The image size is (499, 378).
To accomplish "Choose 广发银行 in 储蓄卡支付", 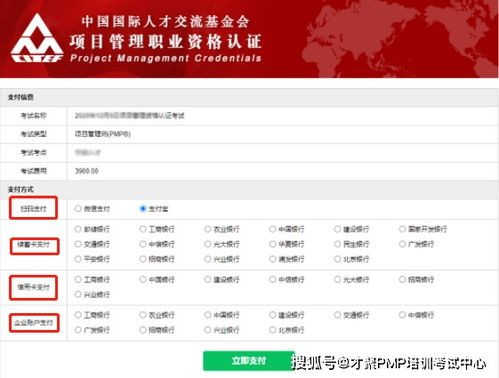I will (402, 244).
